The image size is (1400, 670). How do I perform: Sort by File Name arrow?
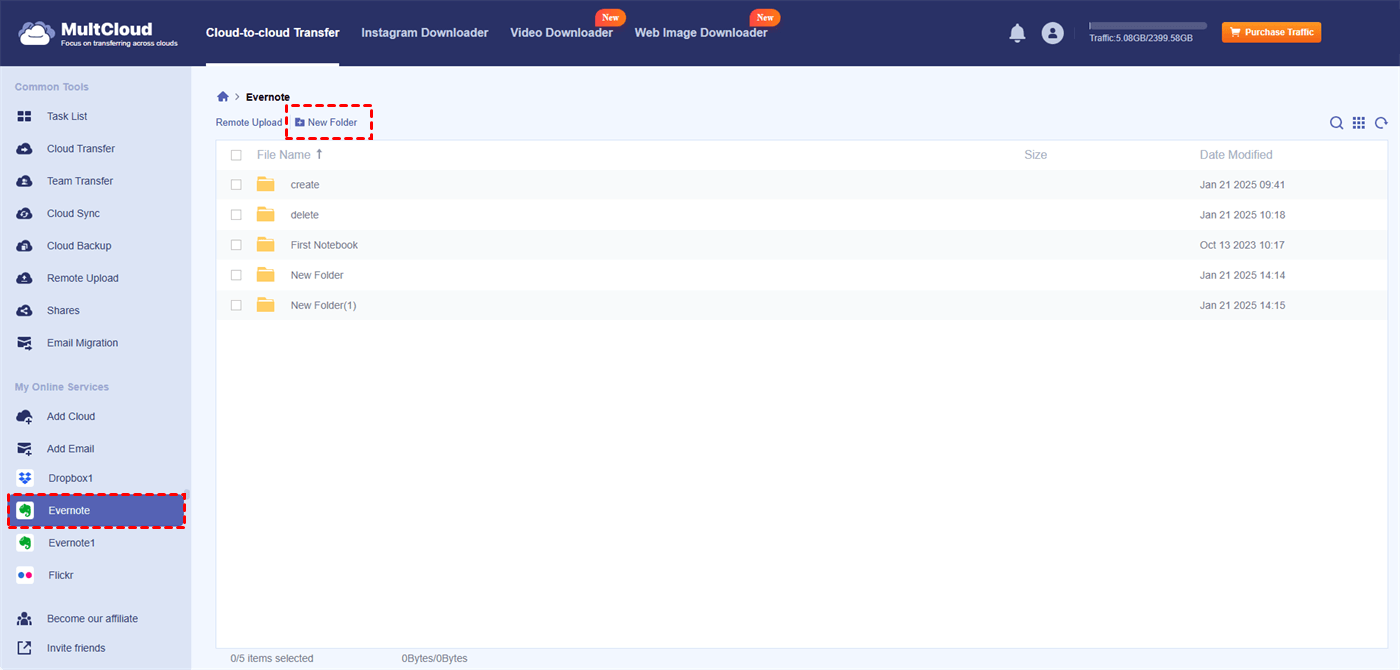320,154
